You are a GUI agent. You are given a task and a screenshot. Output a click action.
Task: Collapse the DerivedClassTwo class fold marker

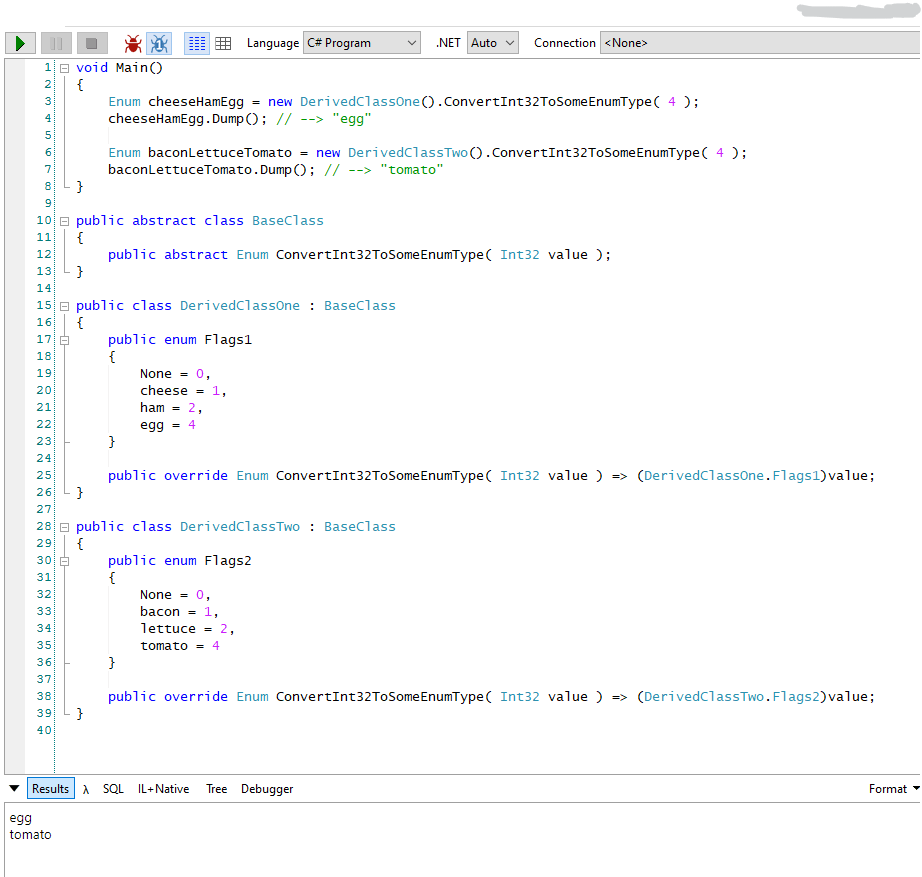(65, 527)
